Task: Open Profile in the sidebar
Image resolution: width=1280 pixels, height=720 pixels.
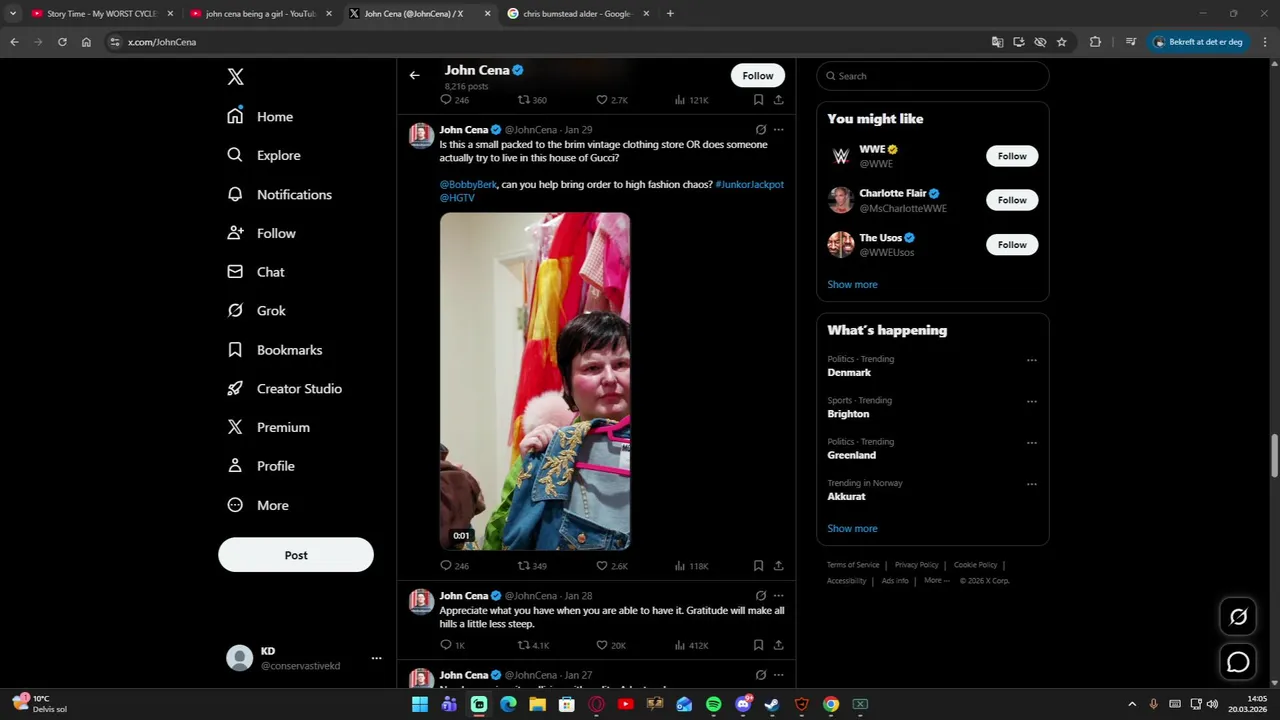Action: 261,466
